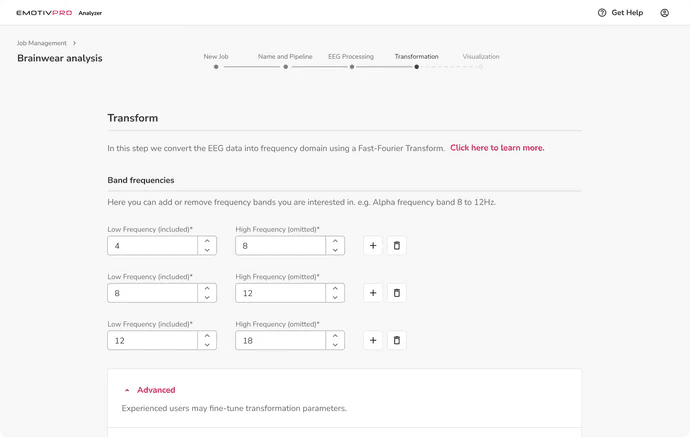Add a band after the 12–18 row
The height and width of the screenshot is (438, 690).
[x=373, y=340]
